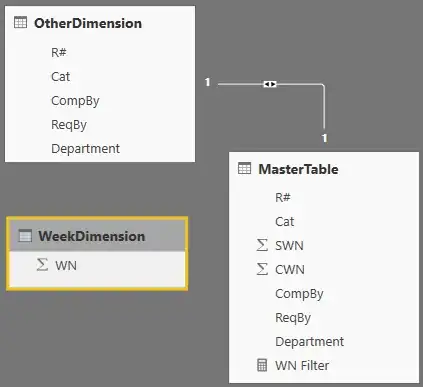423x387 pixels.
Task: Click the MasterTable table icon
Action: 244,168
